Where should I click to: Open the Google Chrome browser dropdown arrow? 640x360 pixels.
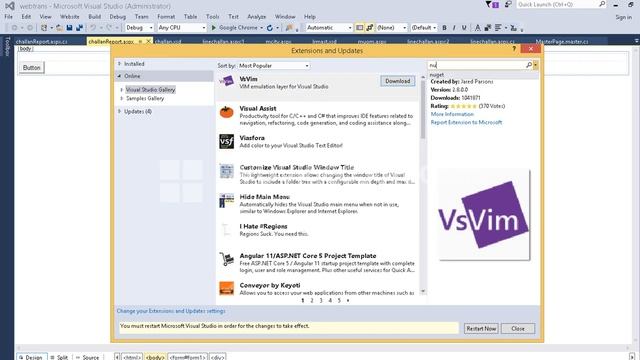[x=262, y=28]
